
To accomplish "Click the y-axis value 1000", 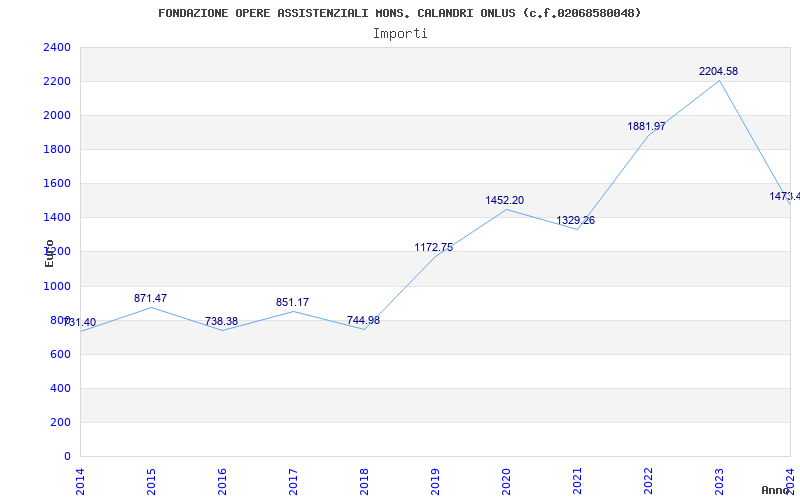I will [57, 286].
